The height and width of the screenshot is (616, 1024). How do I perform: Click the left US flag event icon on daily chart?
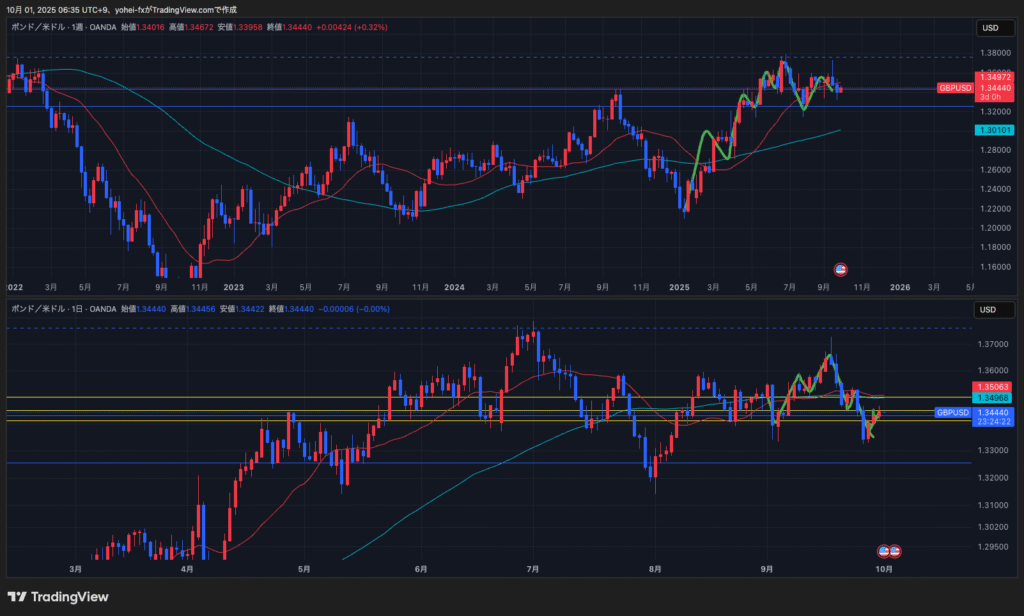tap(884, 551)
